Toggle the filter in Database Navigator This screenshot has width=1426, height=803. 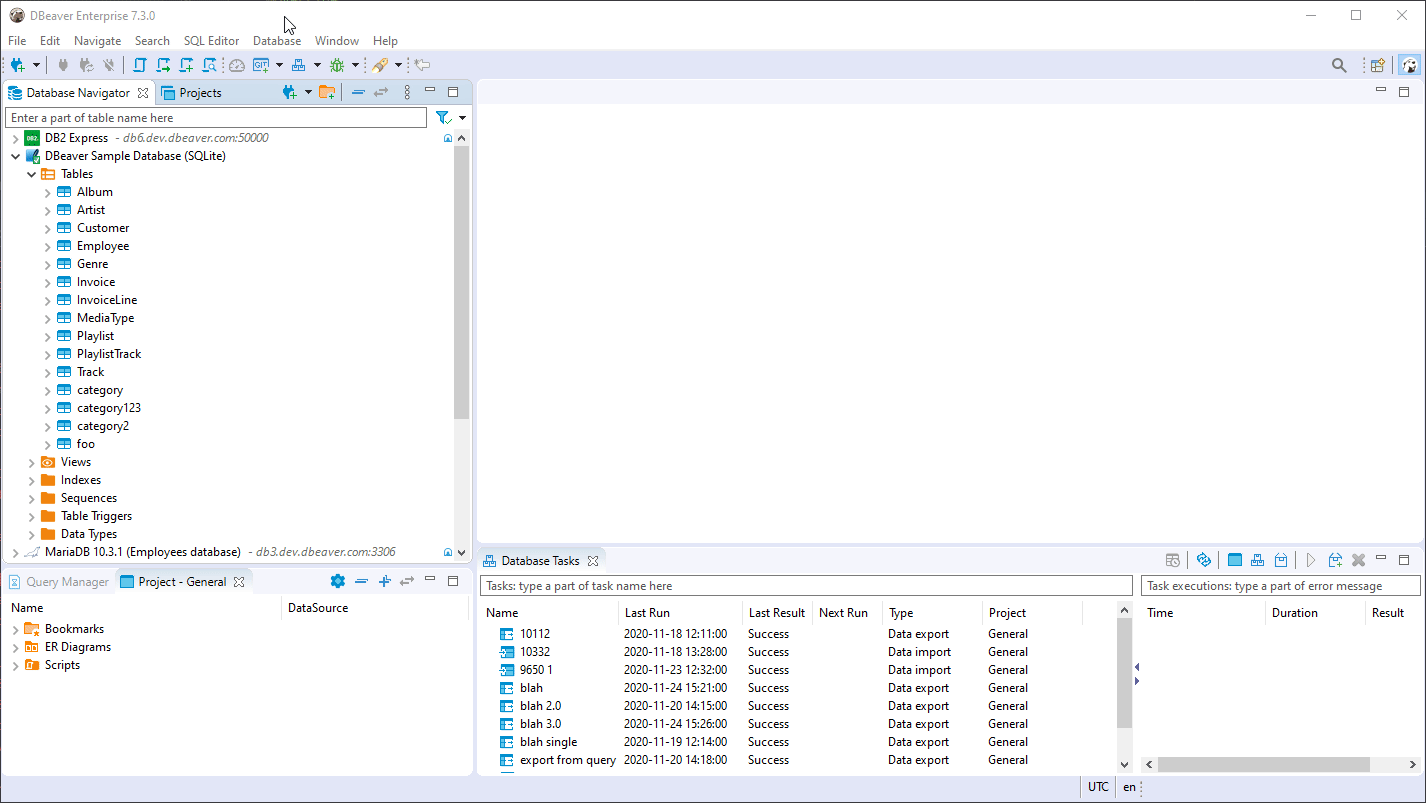coord(442,117)
